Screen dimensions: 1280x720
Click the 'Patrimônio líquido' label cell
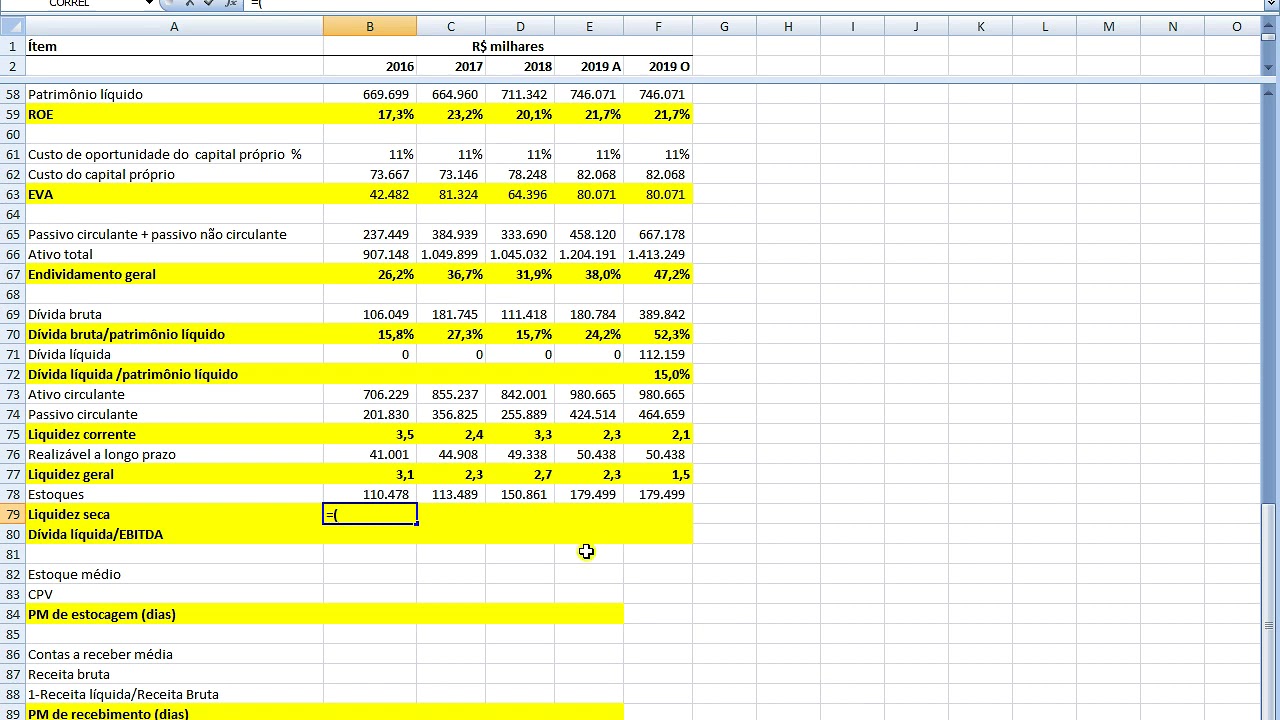174,94
